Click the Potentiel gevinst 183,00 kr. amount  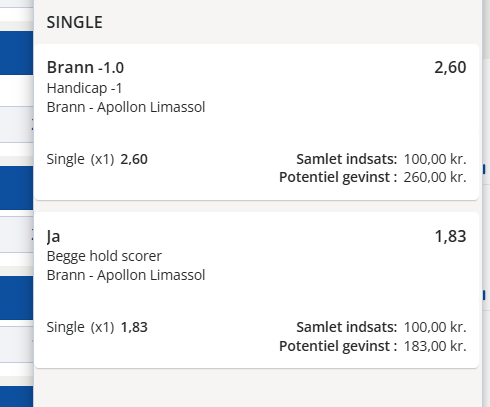click(x=435, y=346)
